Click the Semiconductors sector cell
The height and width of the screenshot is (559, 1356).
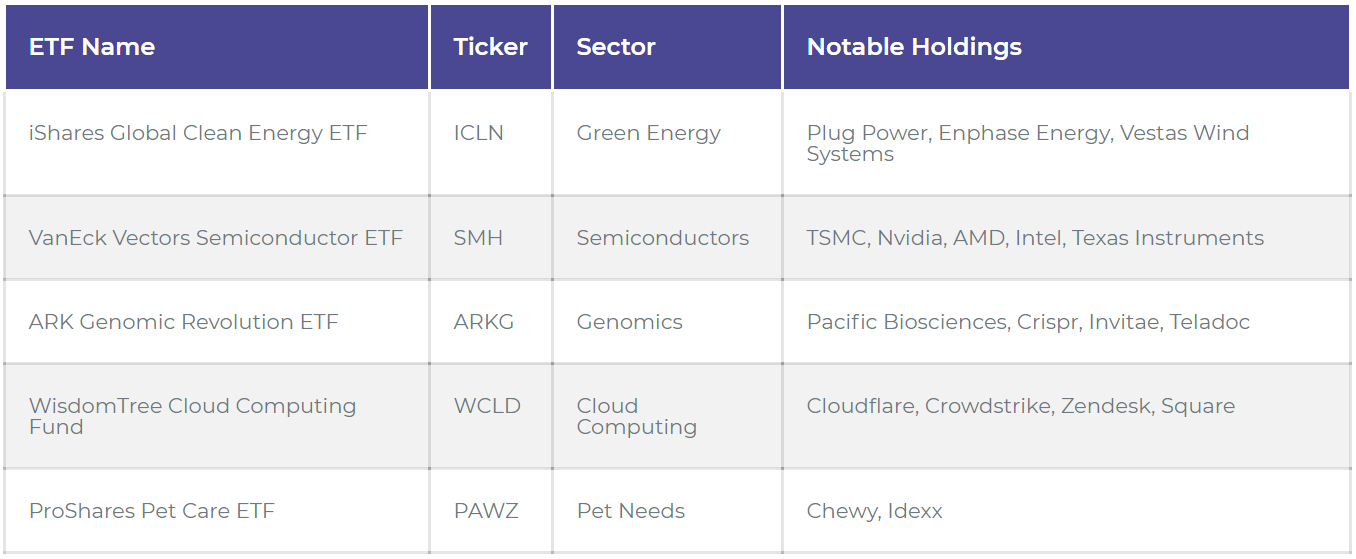(663, 238)
